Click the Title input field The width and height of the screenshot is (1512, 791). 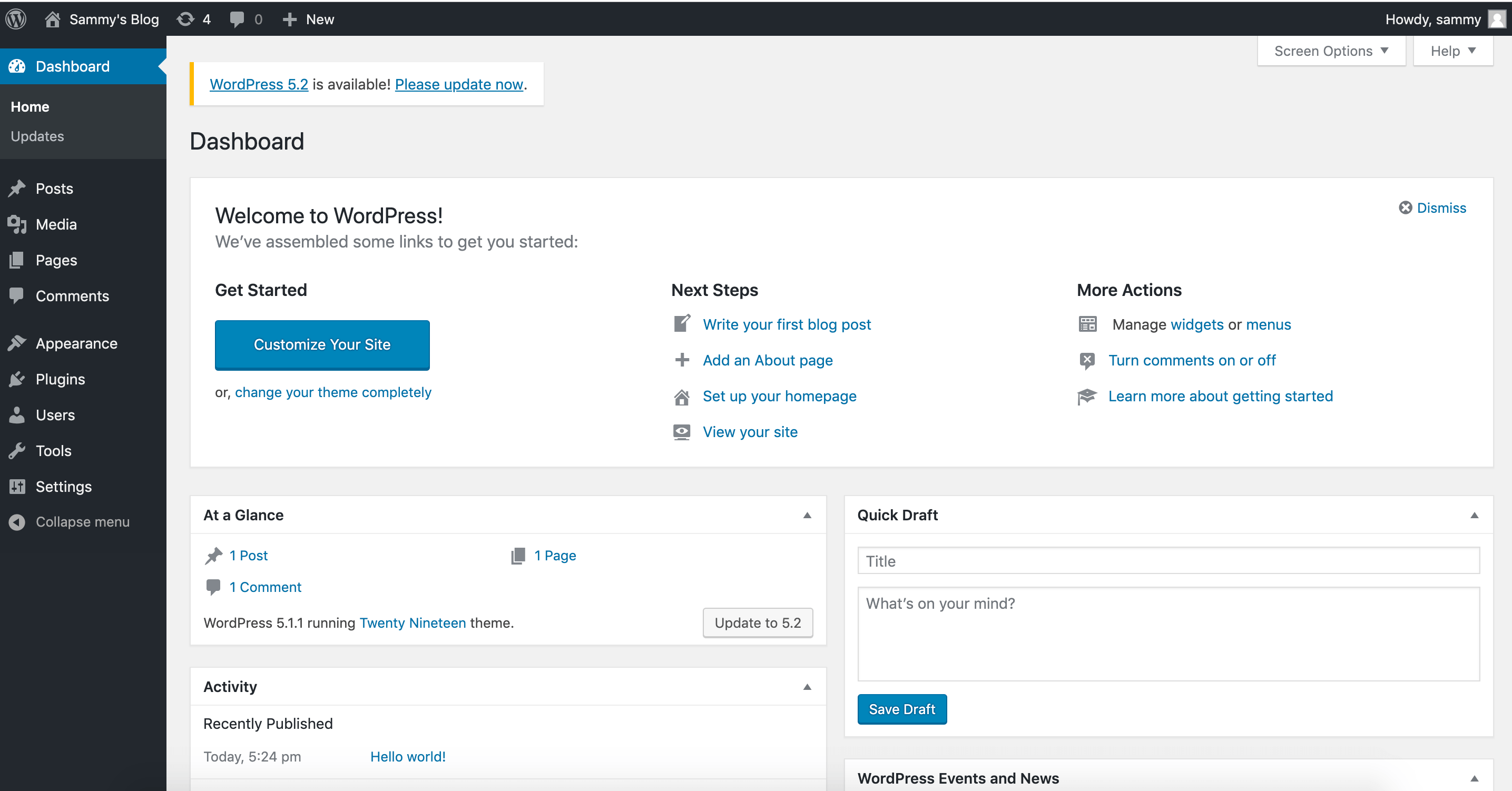[x=1168, y=560]
